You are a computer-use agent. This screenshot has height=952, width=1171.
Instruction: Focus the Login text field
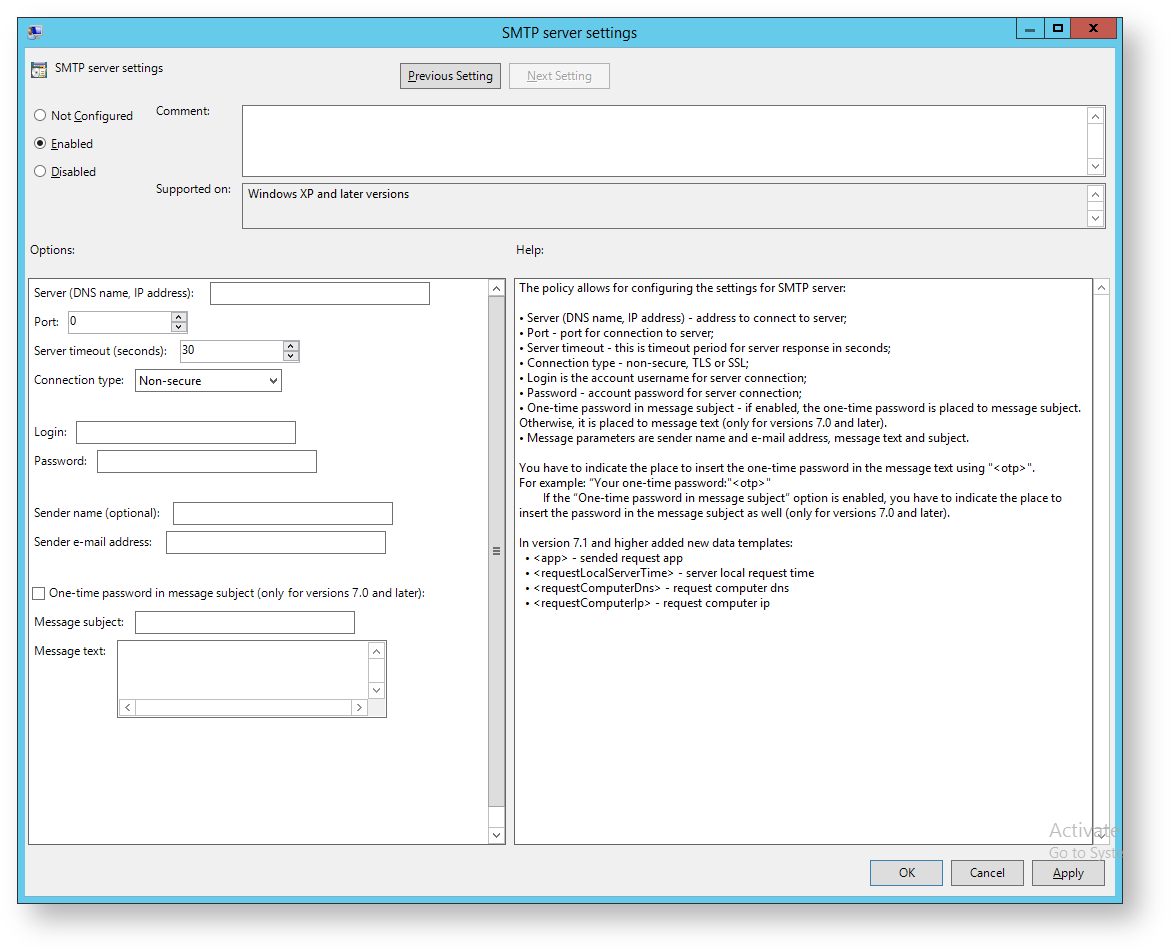(x=185, y=432)
